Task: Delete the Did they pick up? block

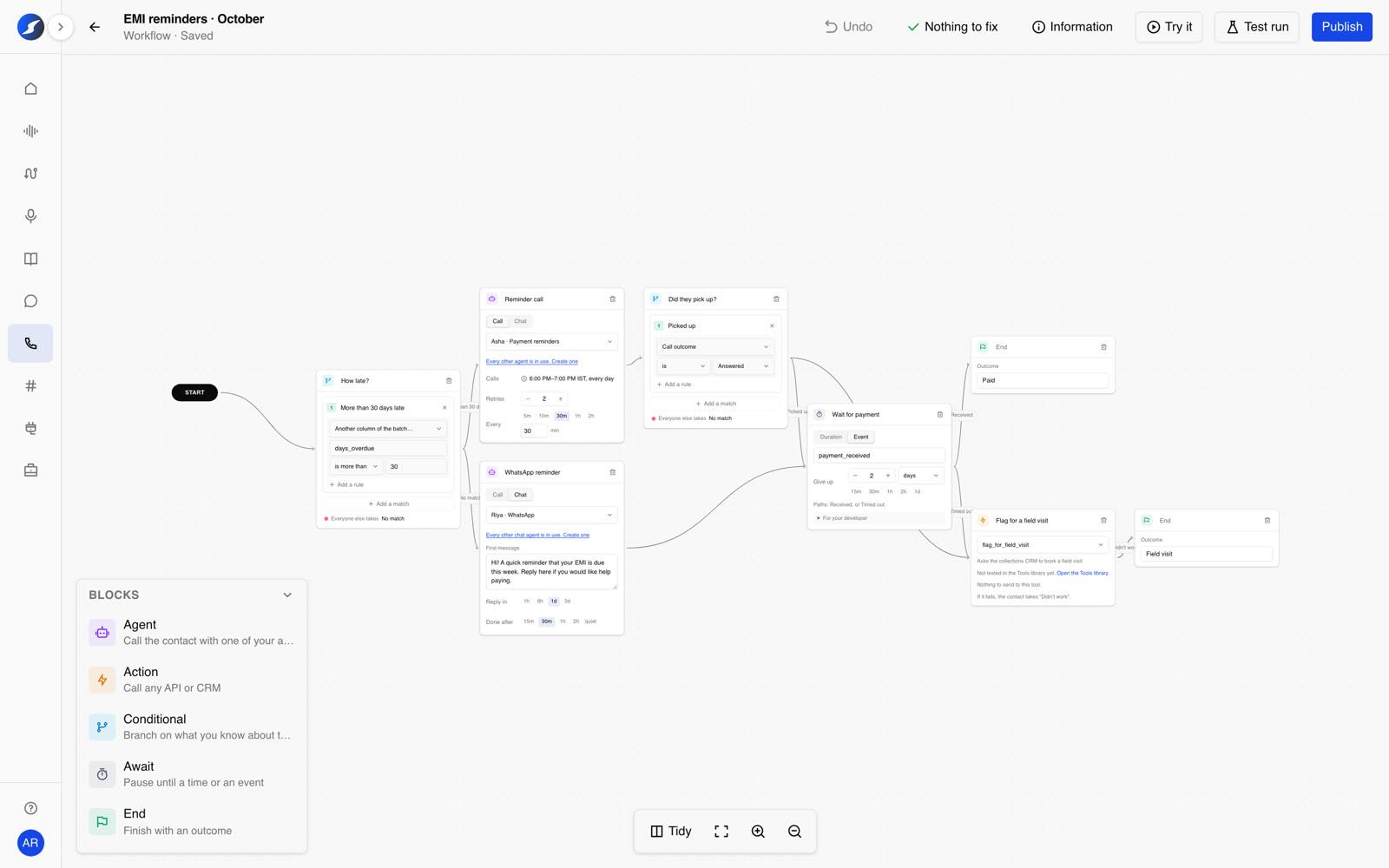Action: [776, 299]
